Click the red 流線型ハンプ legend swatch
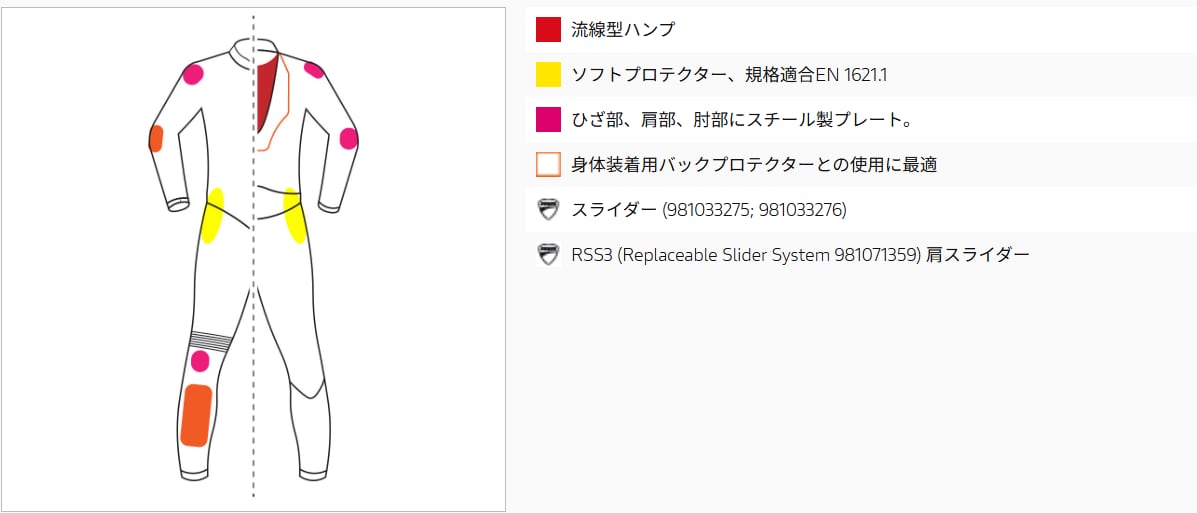1197x513 pixels. pyautogui.click(x=548, y=29)
